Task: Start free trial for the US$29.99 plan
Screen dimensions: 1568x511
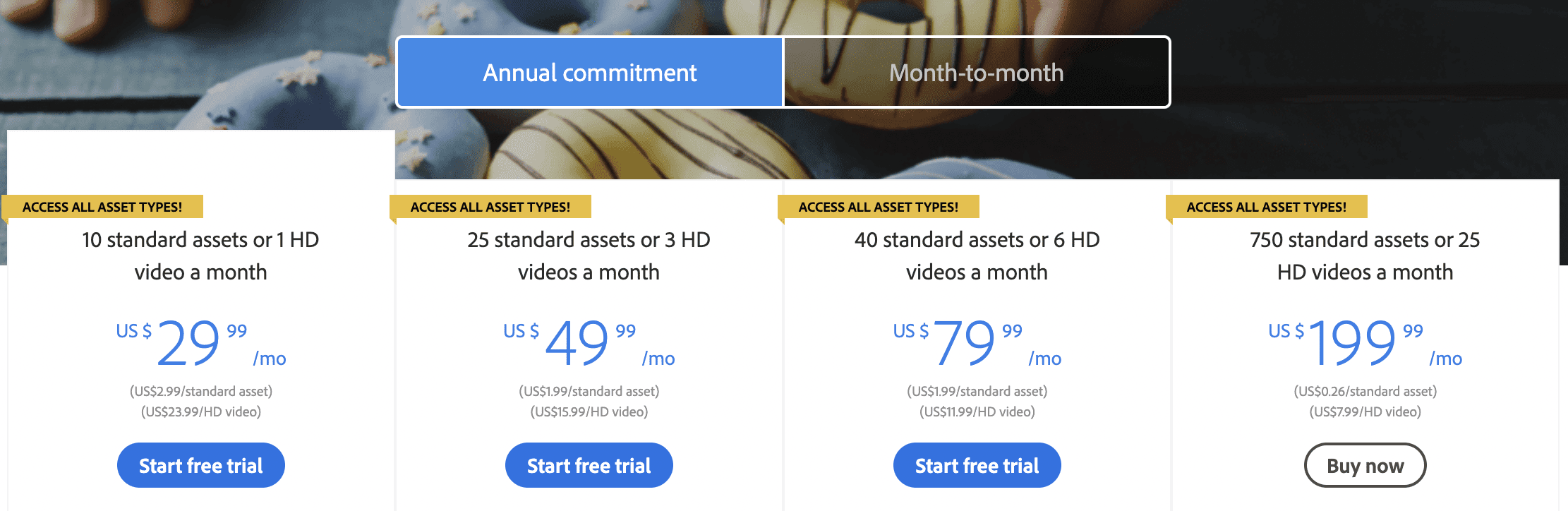Action: [x=200, y=466]
